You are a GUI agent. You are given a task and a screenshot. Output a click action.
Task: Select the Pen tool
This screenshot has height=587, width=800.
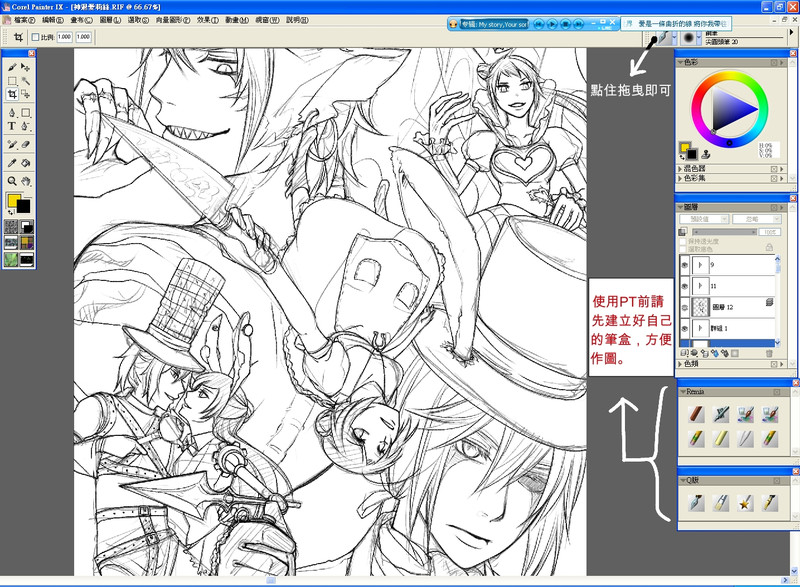coord(12,112)
